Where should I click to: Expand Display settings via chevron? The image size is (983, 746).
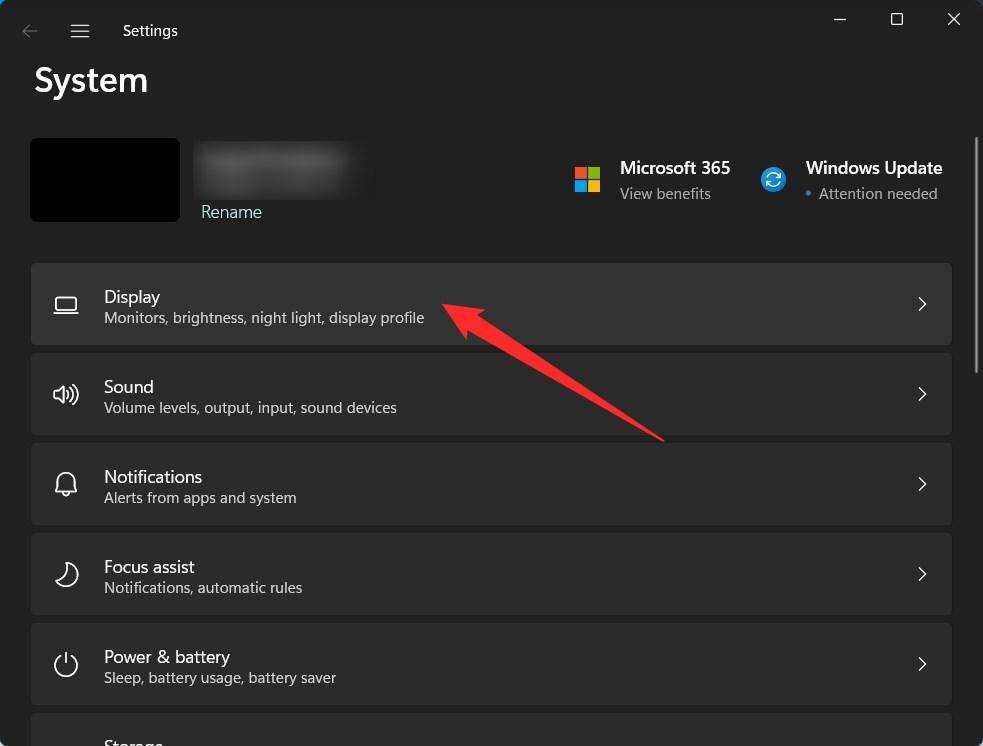pos(922,305)
